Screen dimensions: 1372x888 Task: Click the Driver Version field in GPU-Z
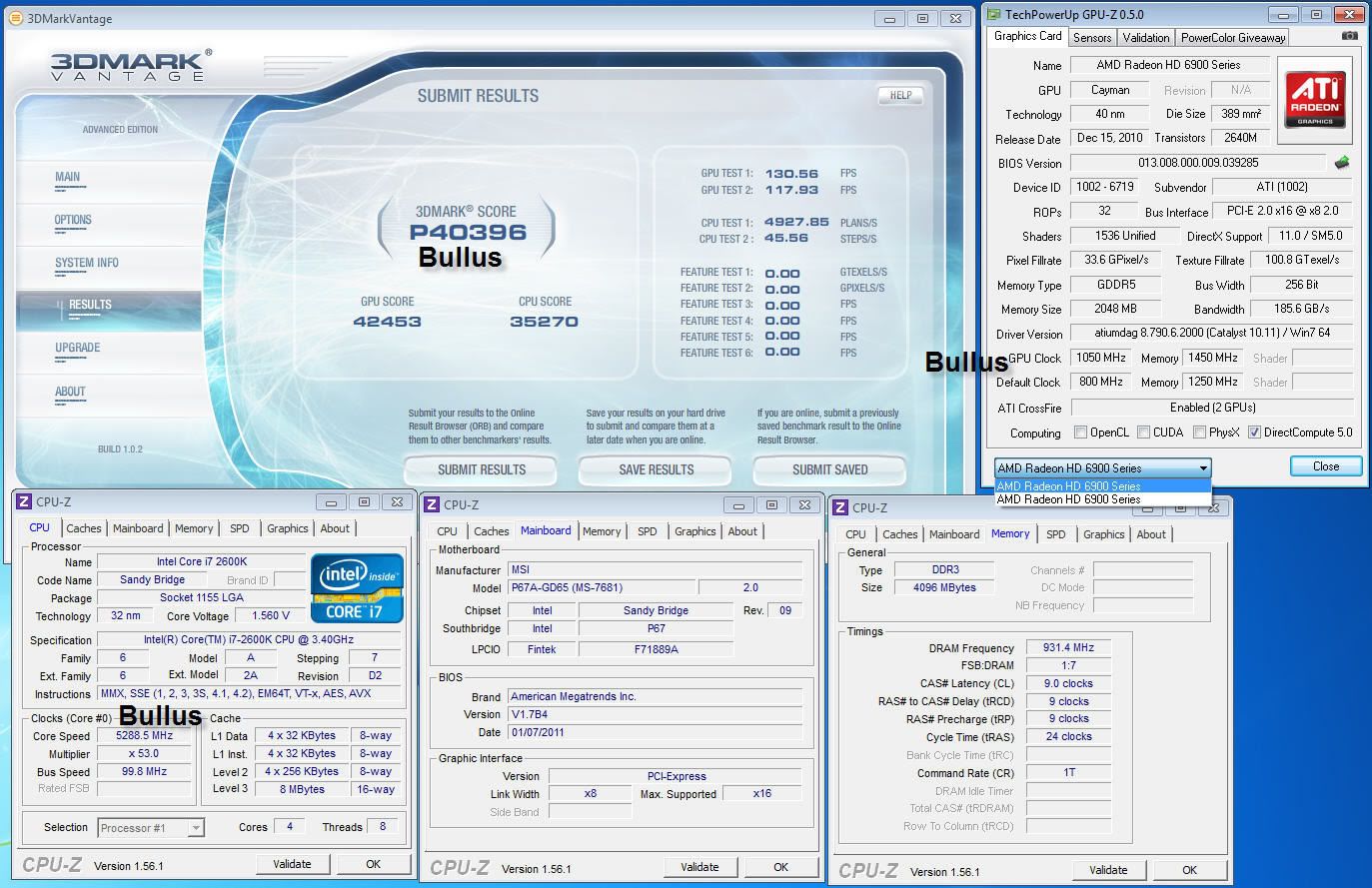pos(1211,333)
